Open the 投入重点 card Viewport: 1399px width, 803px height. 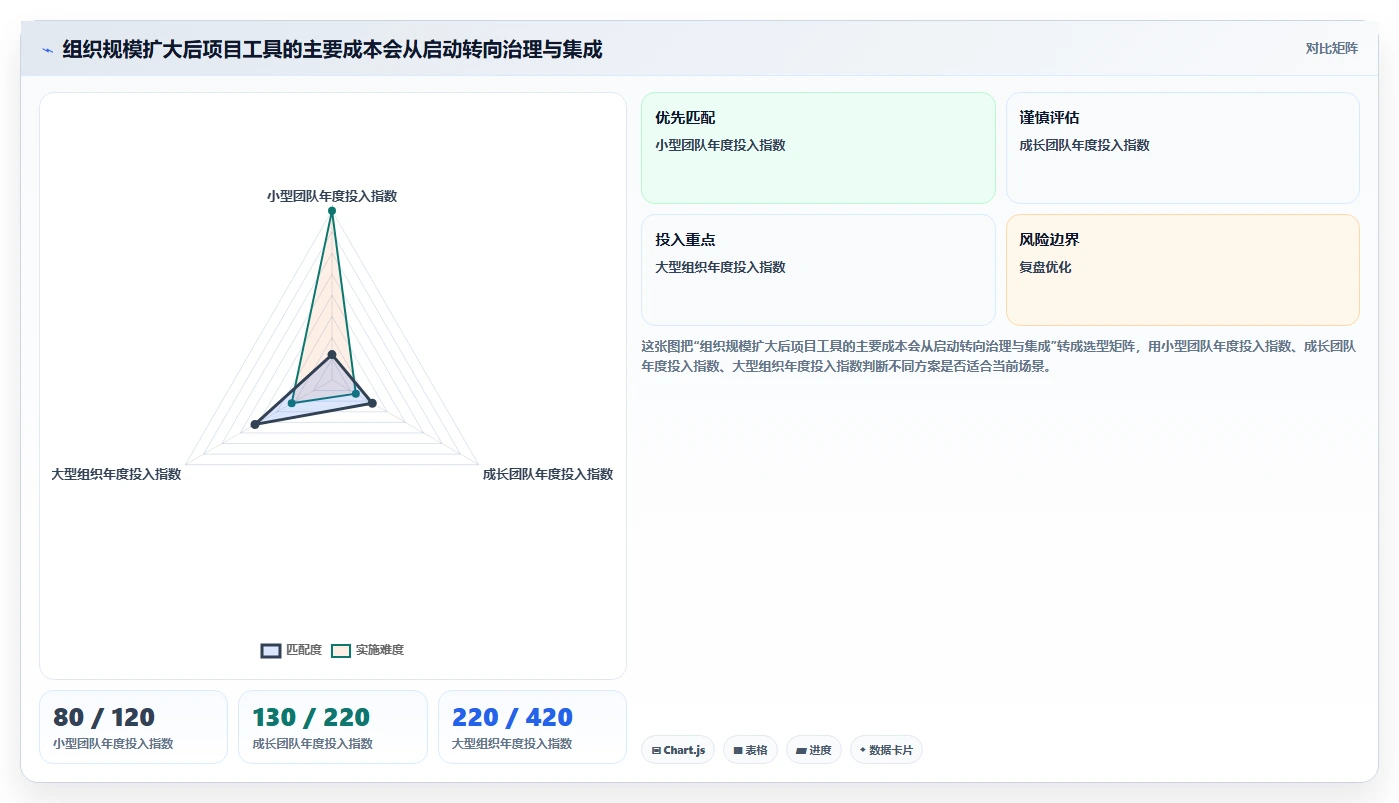coord(818,270)
